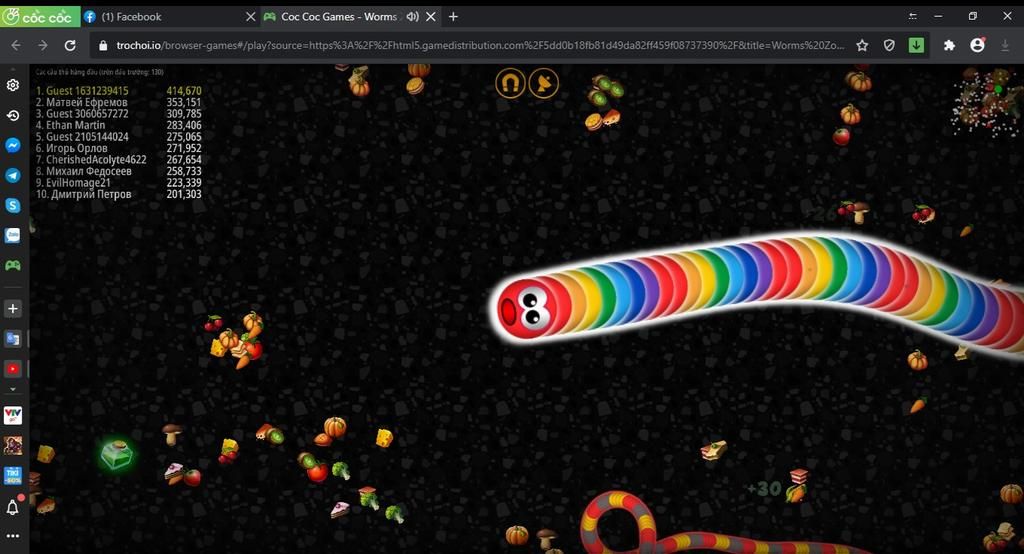Click the trochoi.io address bar
This screenshot has height=554, width=1024.
click(480, 45)
